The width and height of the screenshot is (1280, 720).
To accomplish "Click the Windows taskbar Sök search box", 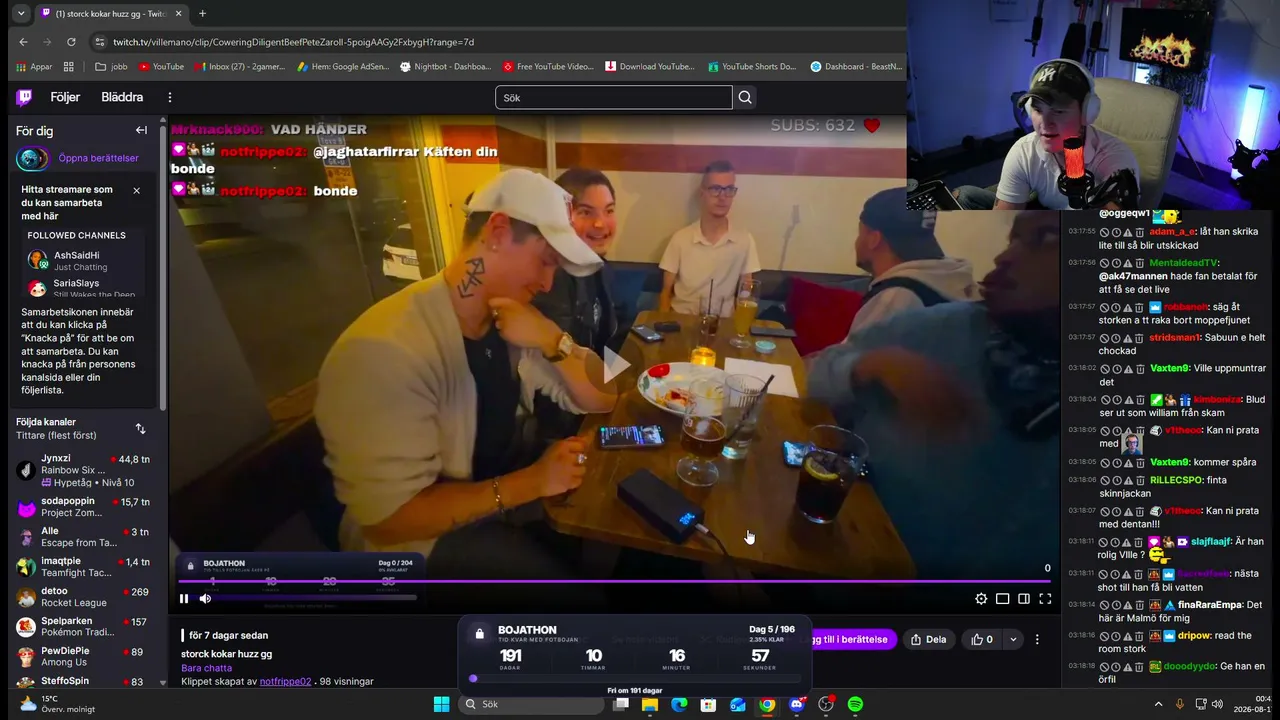I will [532, 704].
